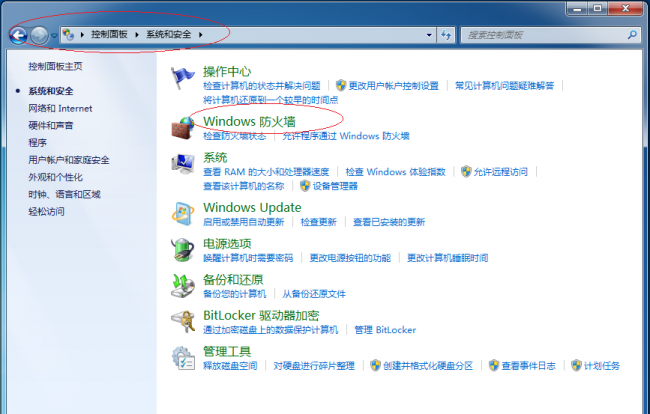Screen dimensions: 650x414
Task: Click the Windows 防火墙 brick wall icon
Action: click(x=183, y=128)
